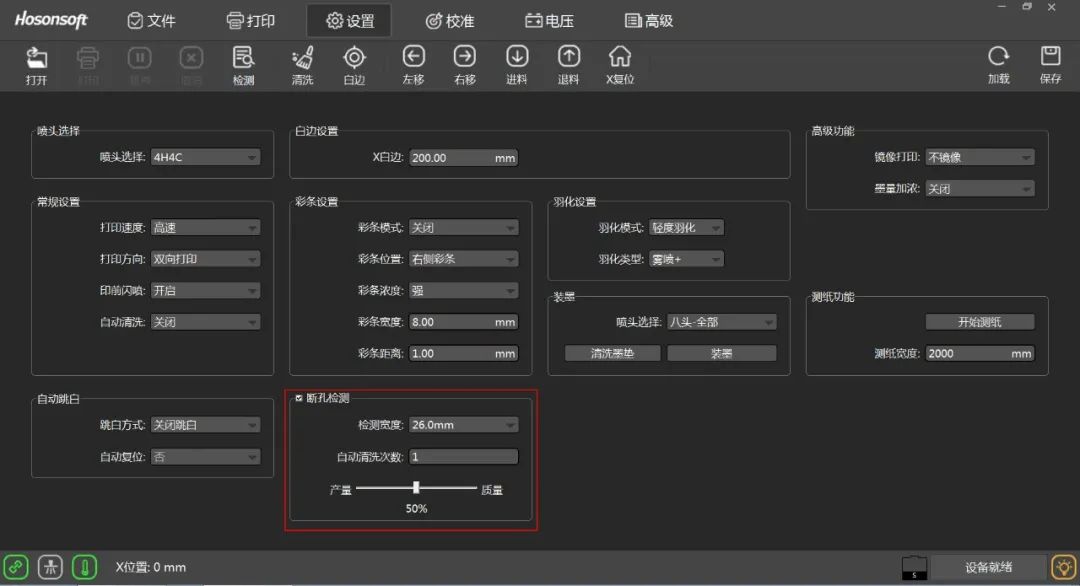Reset X axis with X复位 icon

coord(620,64)
